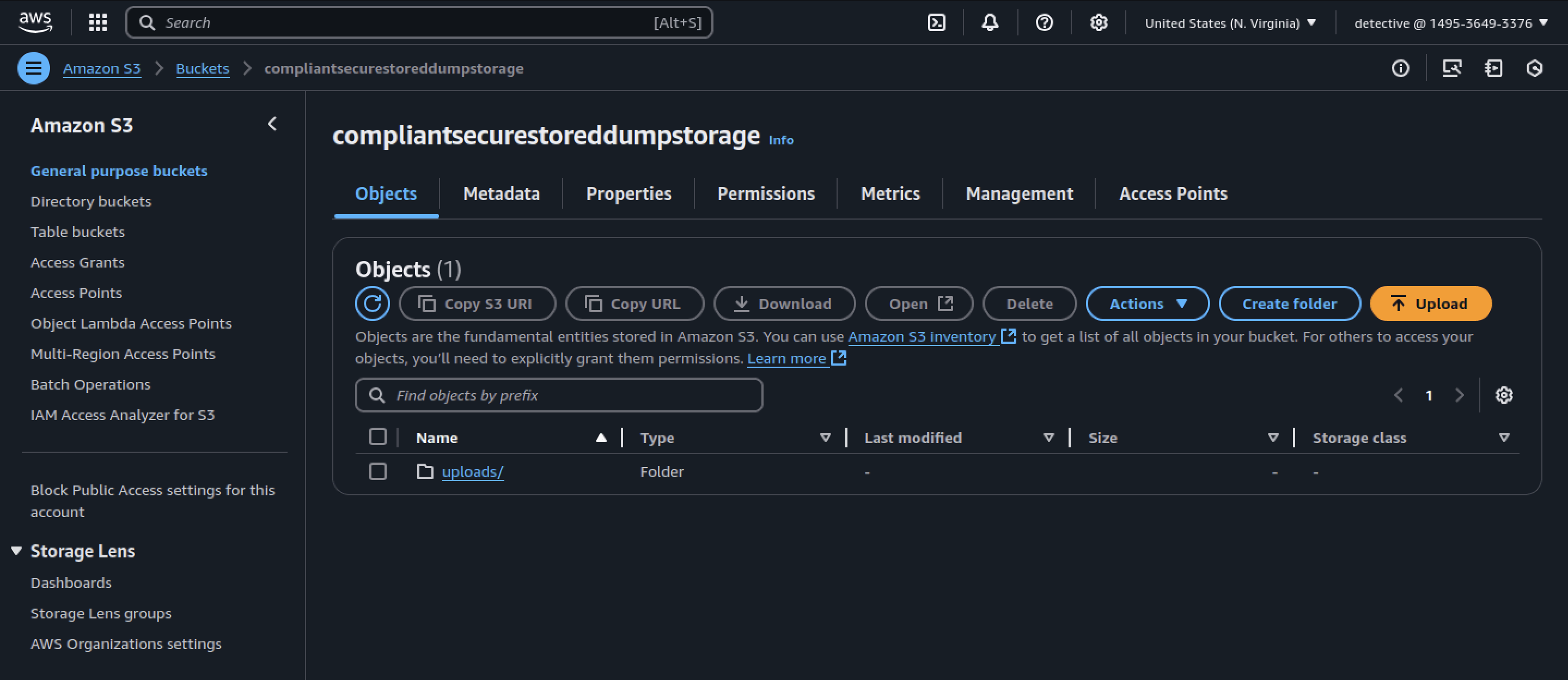The height and width of the screenshot is (680, 1568).
Task: Collapse the Amazon S3 side navigation
Action: point(272,124)
